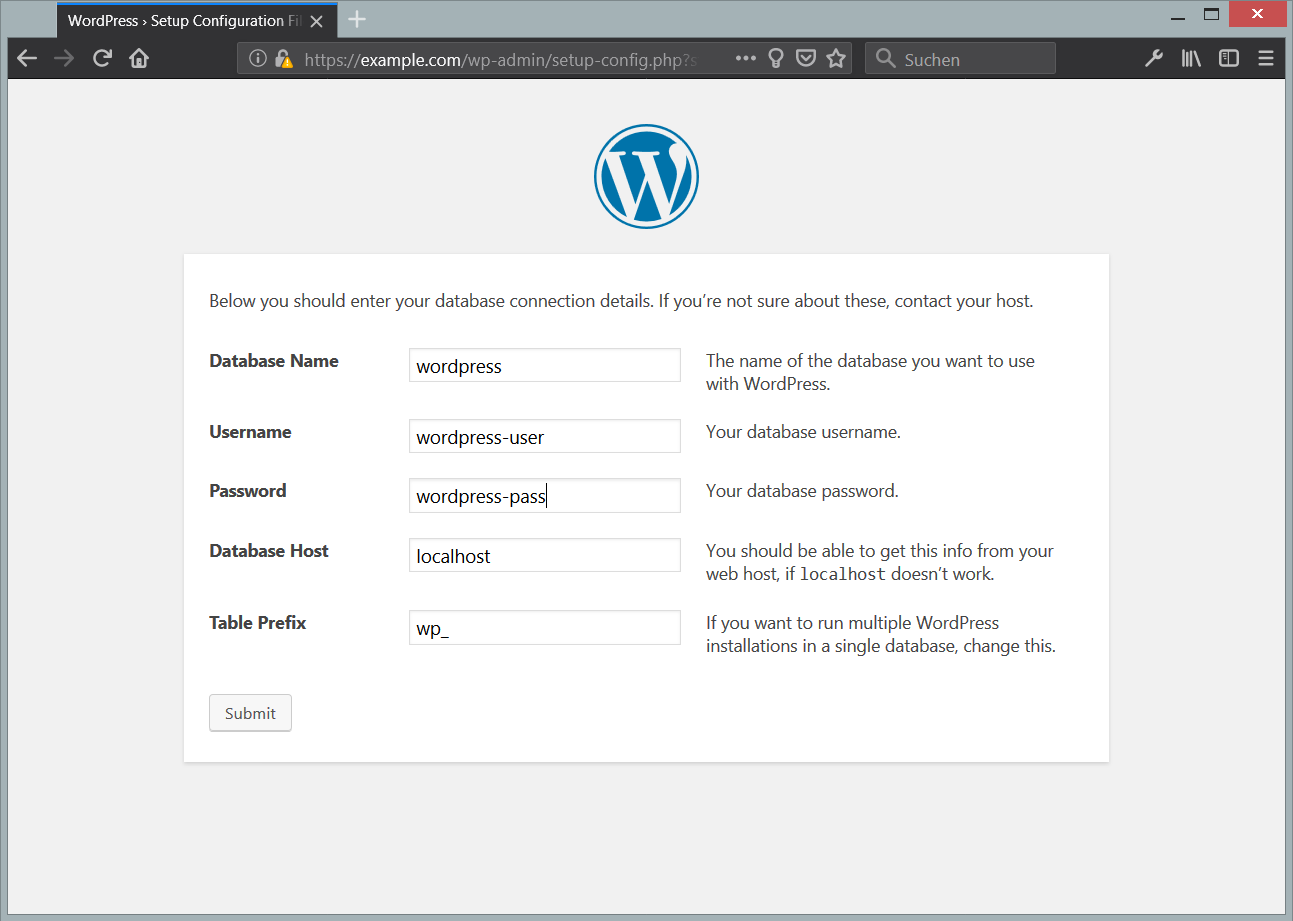Image resolution: width=1293 pixels, height=921 pixels.
Task: Open page actions three-dot menu
Action: pyautogui.click(x=745, y=59)
